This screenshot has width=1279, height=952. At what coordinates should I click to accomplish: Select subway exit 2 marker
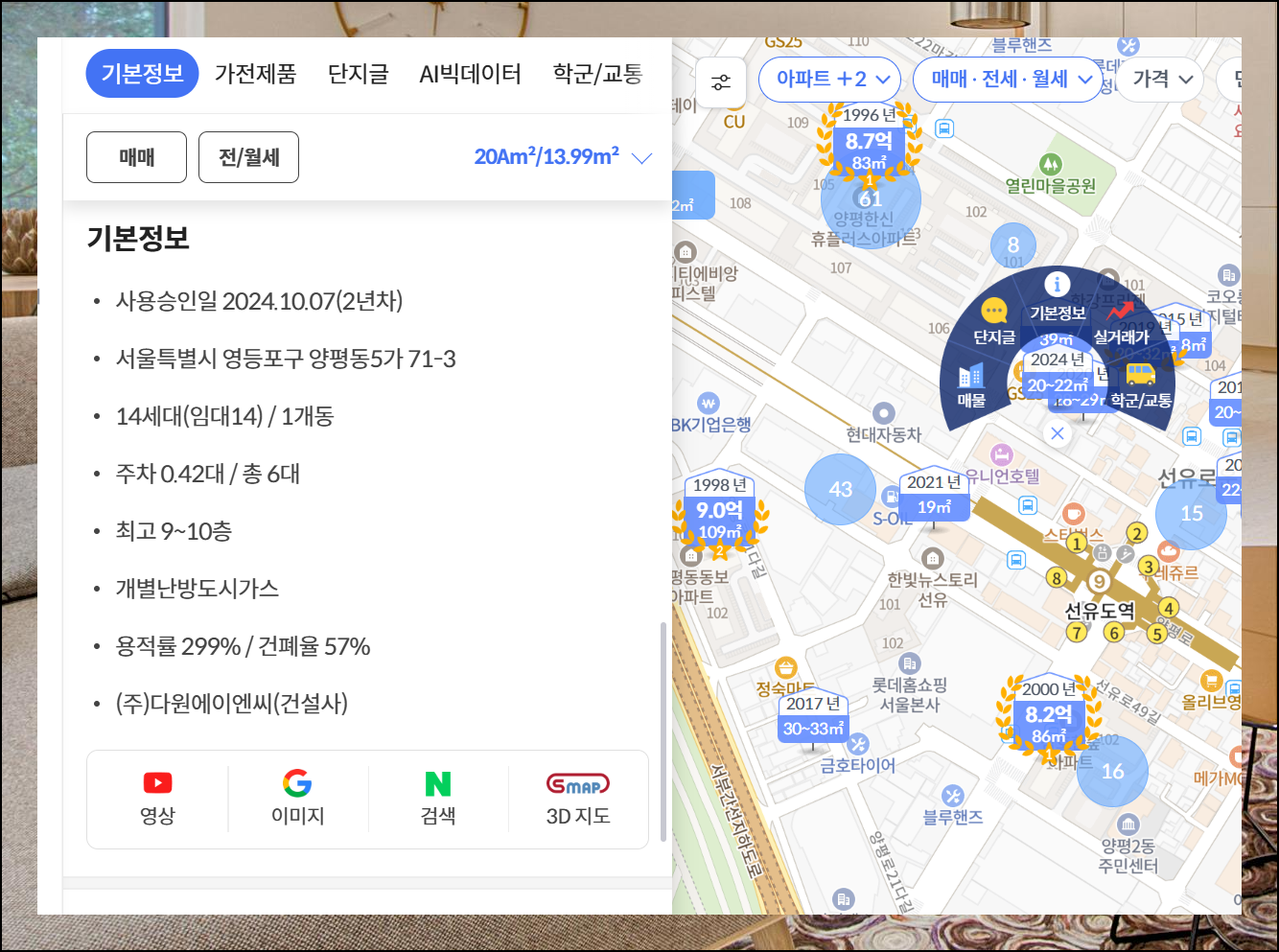[x=1136, y=533]
